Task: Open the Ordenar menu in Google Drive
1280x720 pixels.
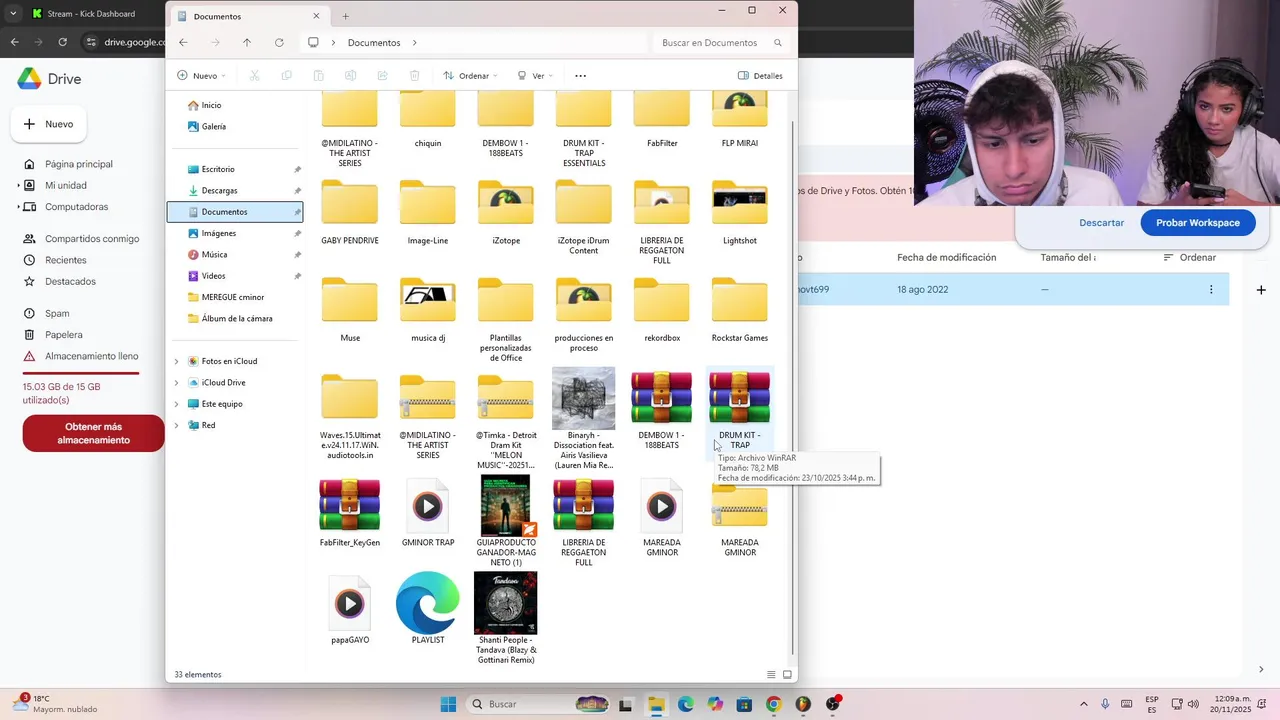Action: click(1190, 258)
